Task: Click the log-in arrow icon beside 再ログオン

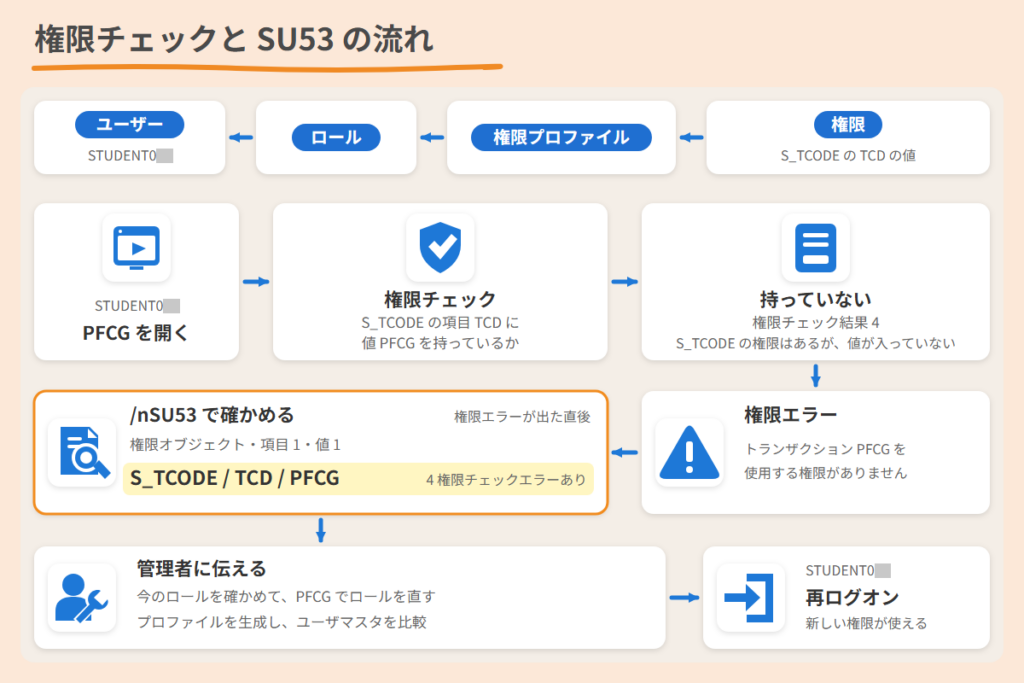Action: click(x=750, y=597)
